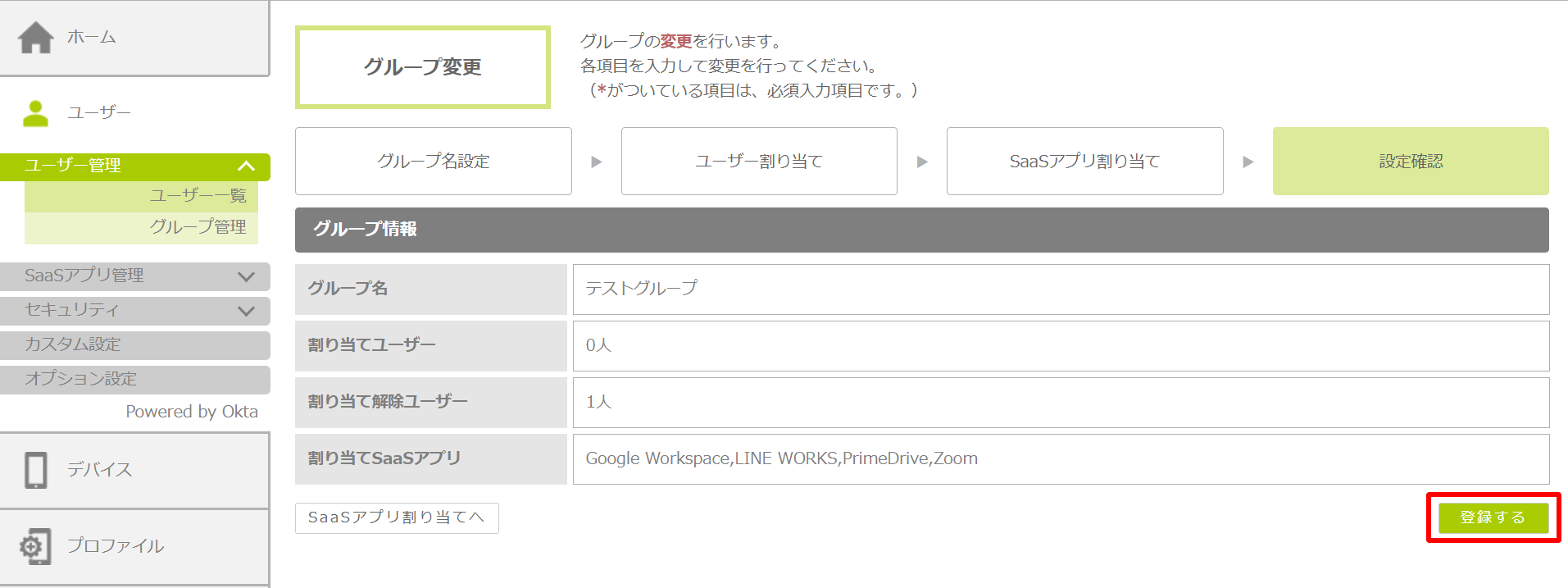Click the Profile gear document icon

36,546
